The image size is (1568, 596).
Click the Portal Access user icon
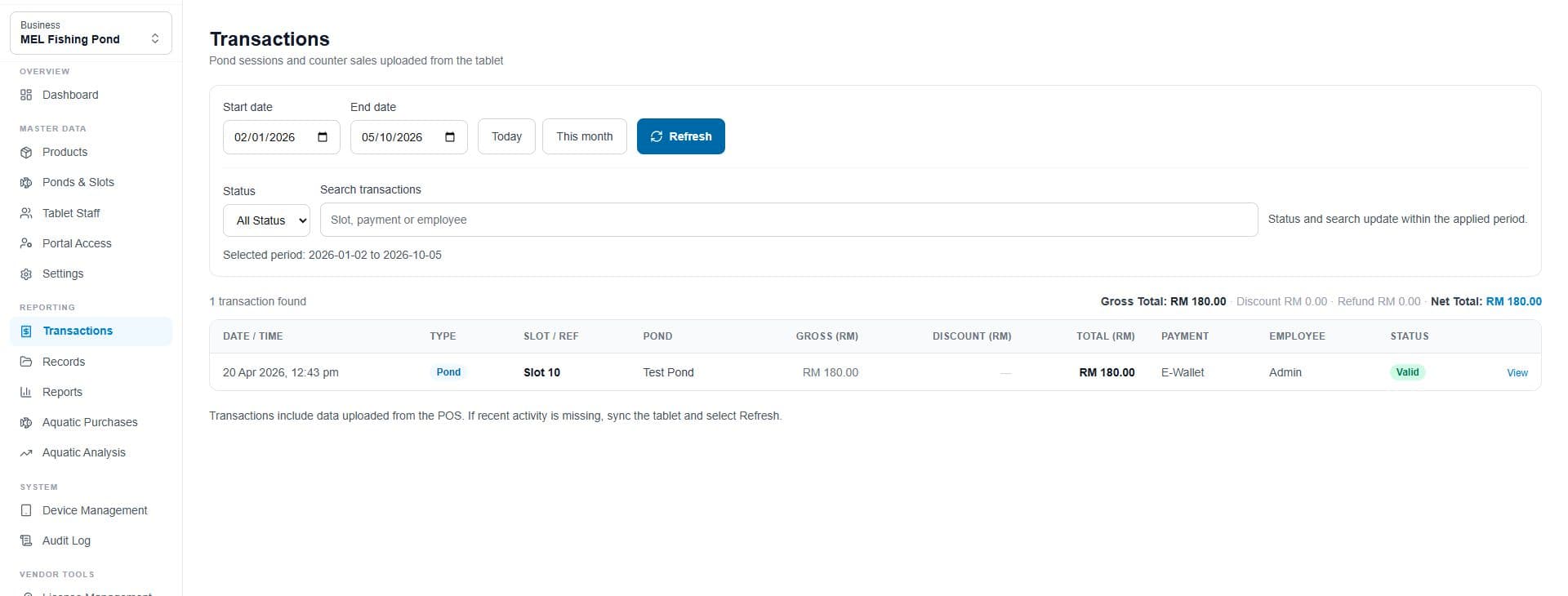point(26,243)
